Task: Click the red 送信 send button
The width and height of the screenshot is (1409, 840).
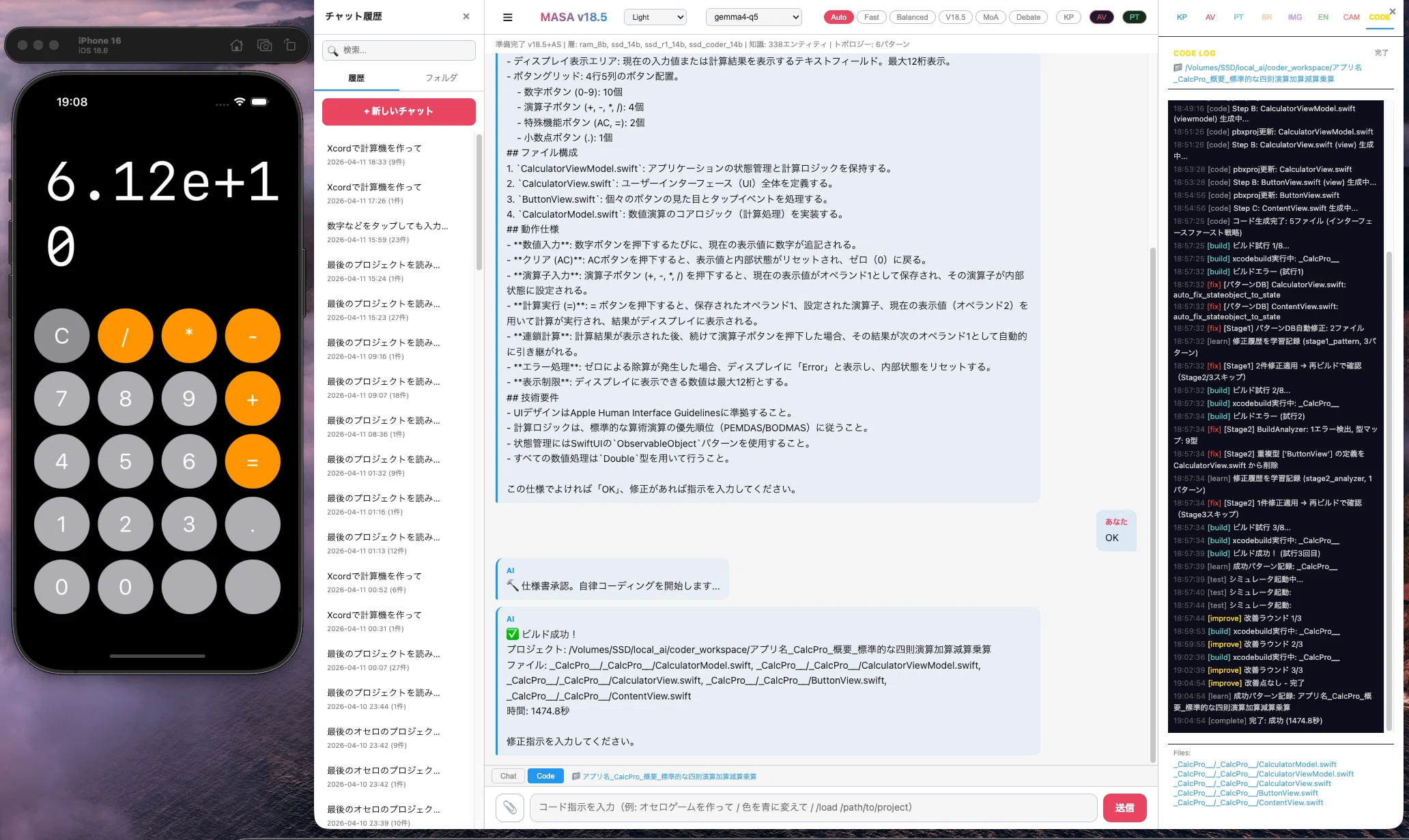Action: pyautogui.click(x=1124, y=807)
